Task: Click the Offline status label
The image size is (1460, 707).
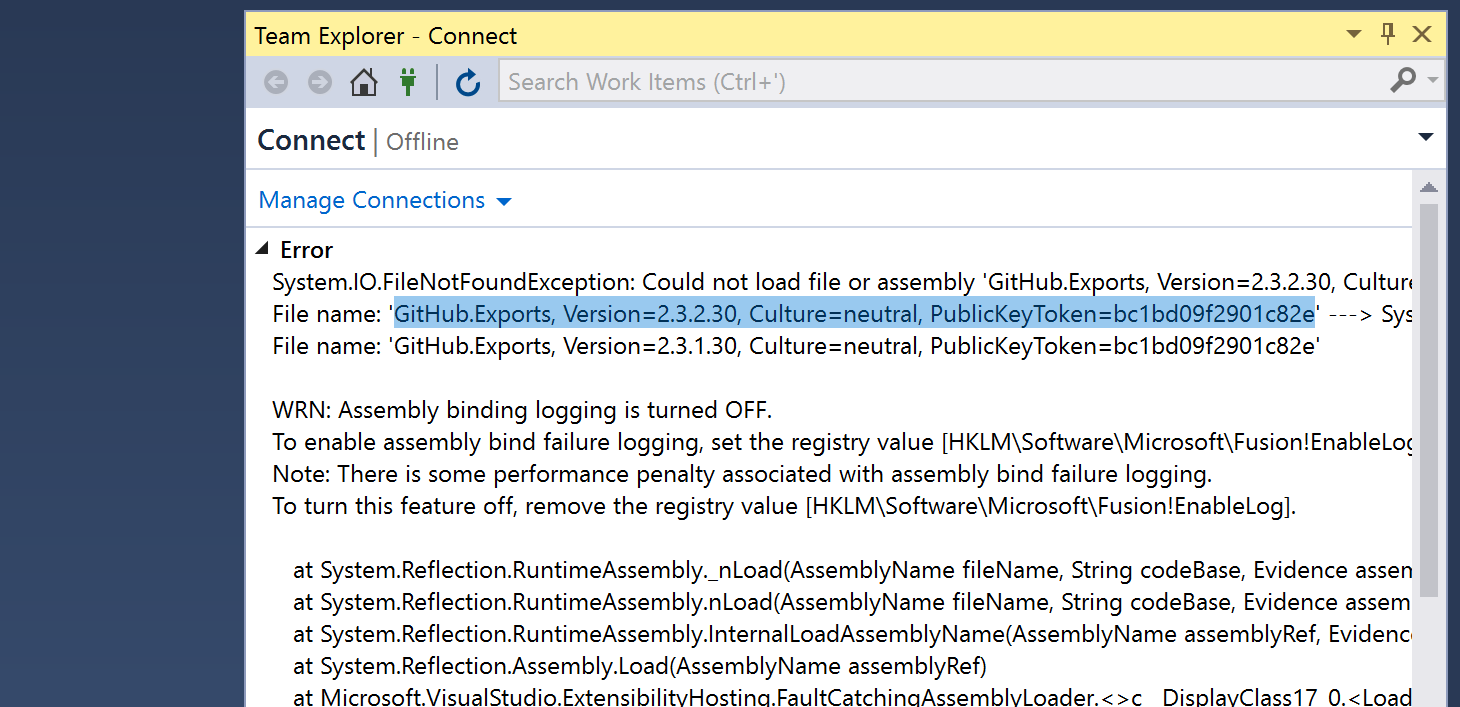Action: click(x=421, y=141)
